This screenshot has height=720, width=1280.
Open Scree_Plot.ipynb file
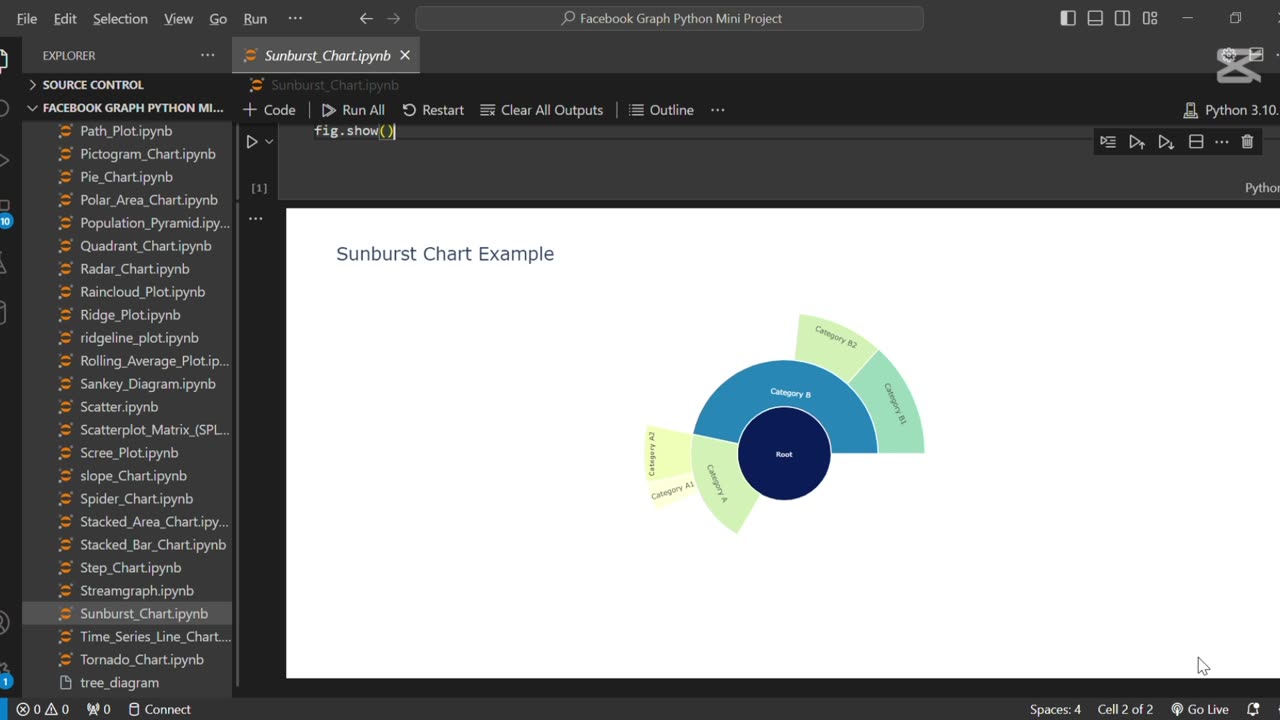click(129, 453)
